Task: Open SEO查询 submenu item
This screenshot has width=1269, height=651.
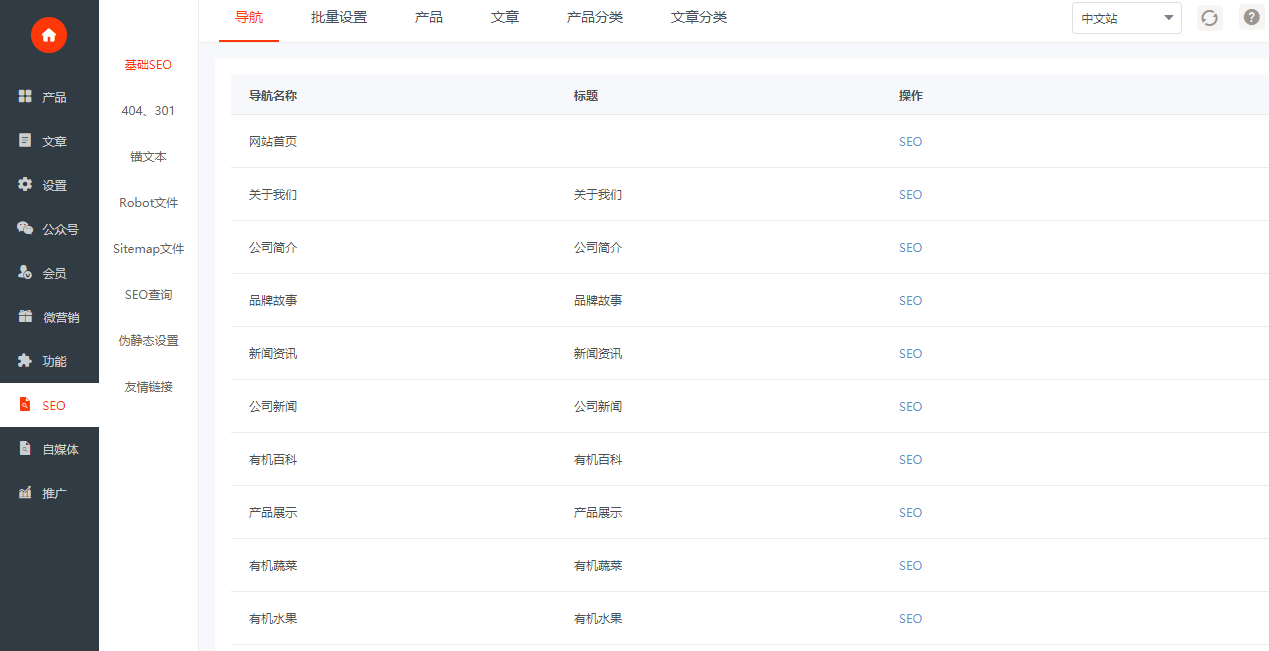Action: [x=148, y=294]
